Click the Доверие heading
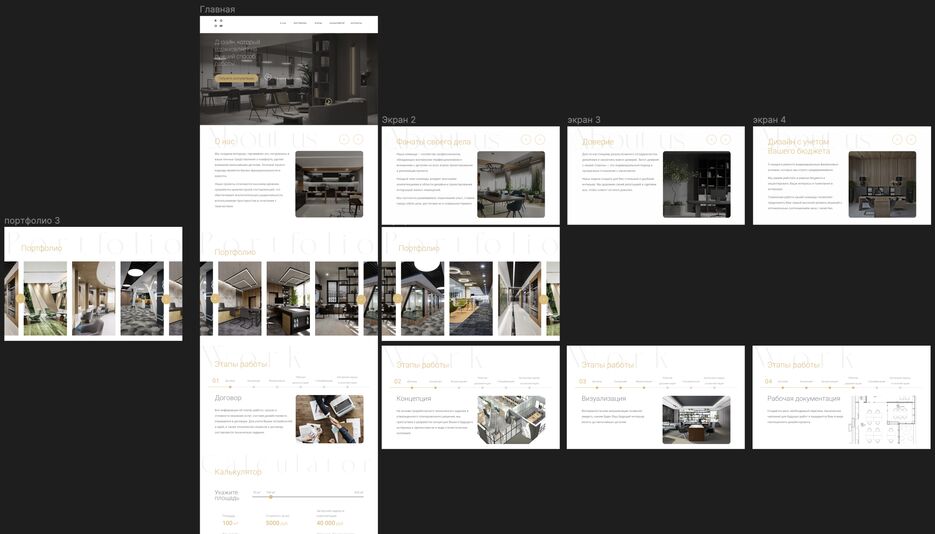Screen dimensions: 935x534 pyautogui.click(x=597, y=142)
